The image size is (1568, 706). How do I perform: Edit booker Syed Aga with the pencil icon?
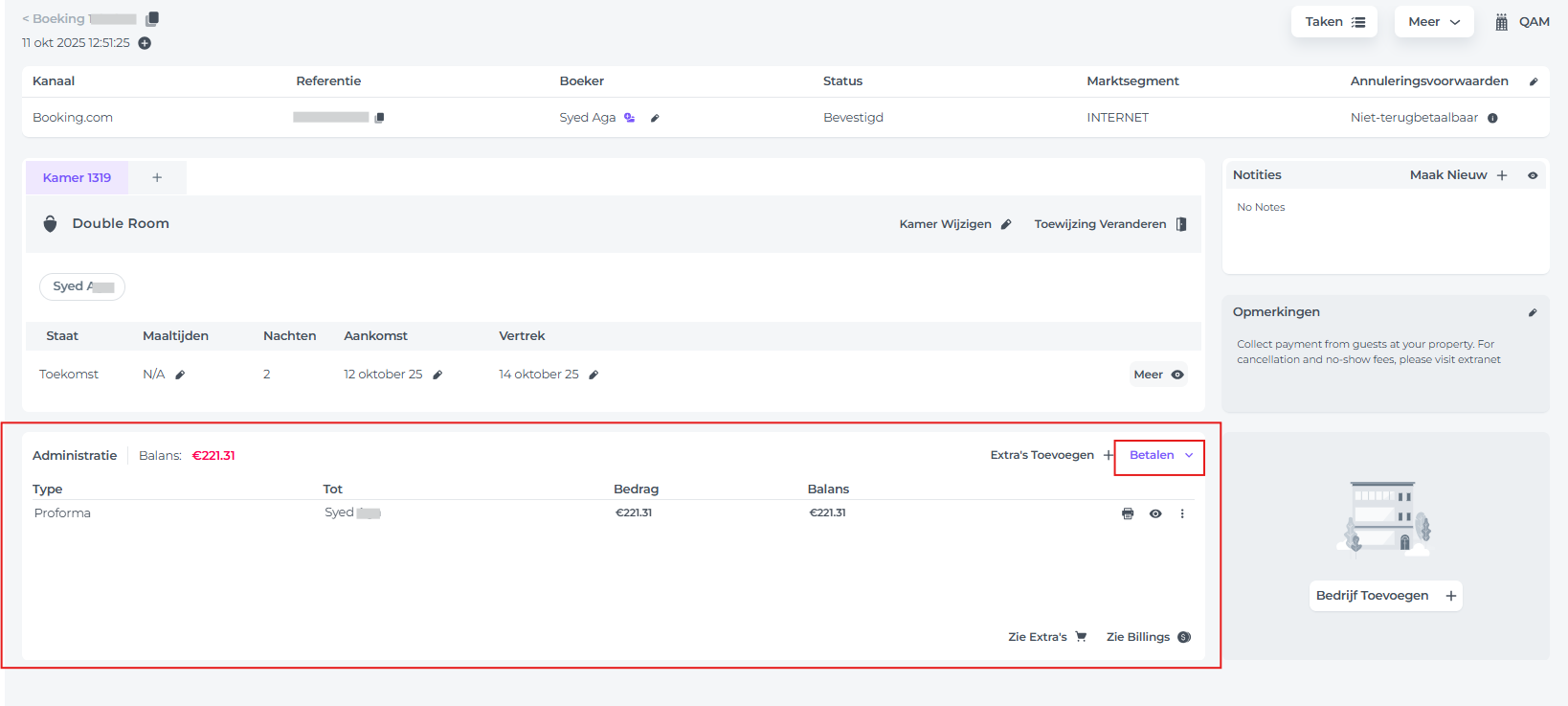[655, 118]
